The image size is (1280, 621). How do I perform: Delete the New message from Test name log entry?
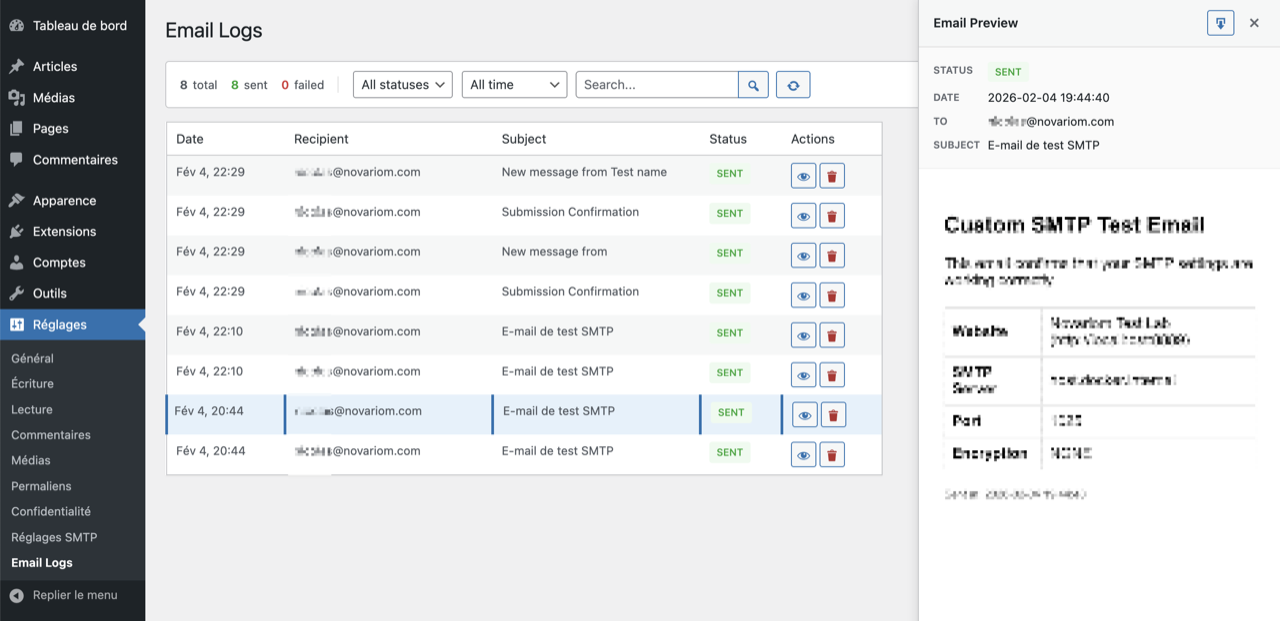pyautogui.click(x=832, y=175)
